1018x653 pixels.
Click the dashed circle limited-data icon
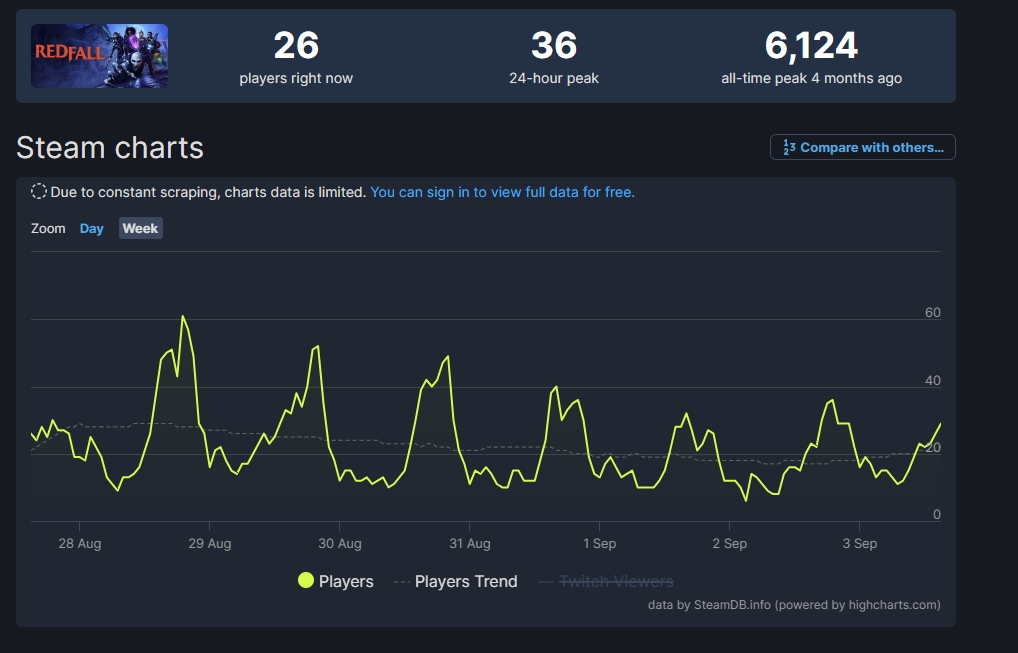(39, 191)
